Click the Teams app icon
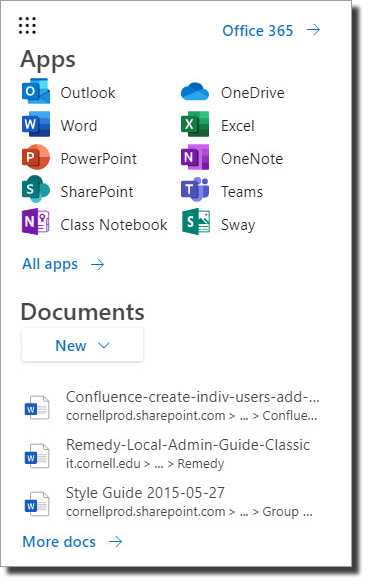 (x=195, y=189)
